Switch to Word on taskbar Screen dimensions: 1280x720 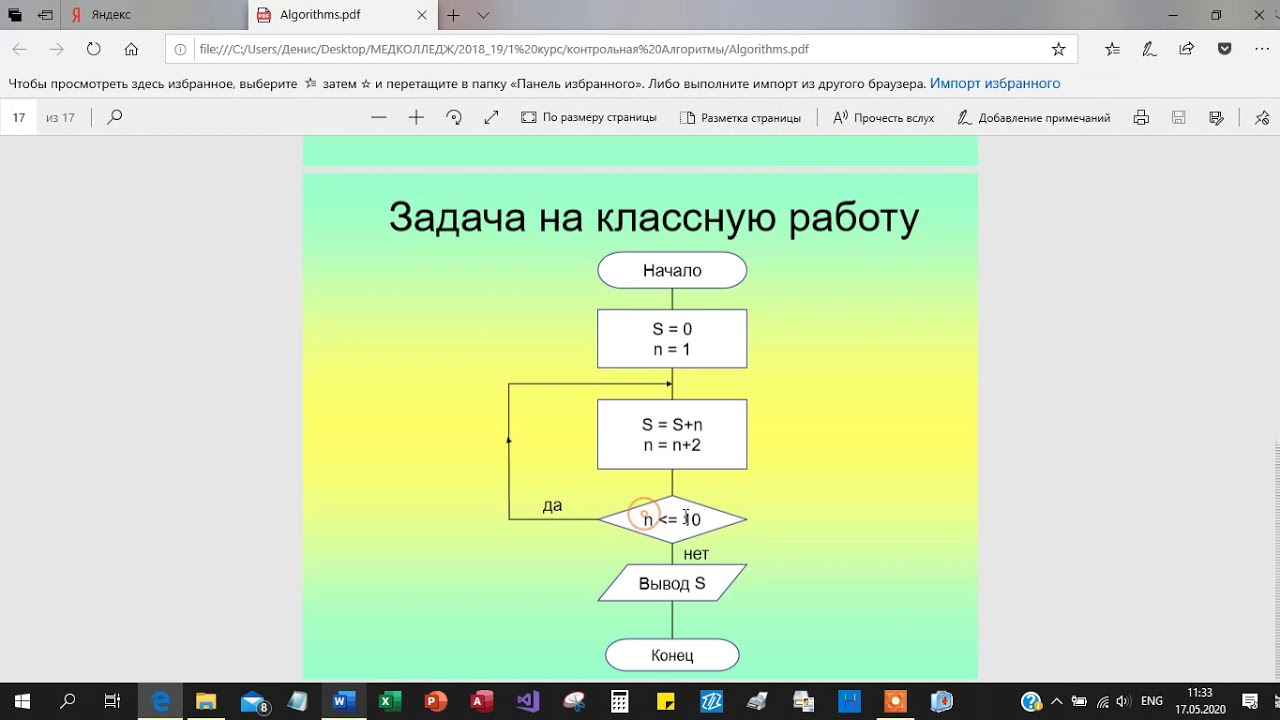[x=344, y=701]
